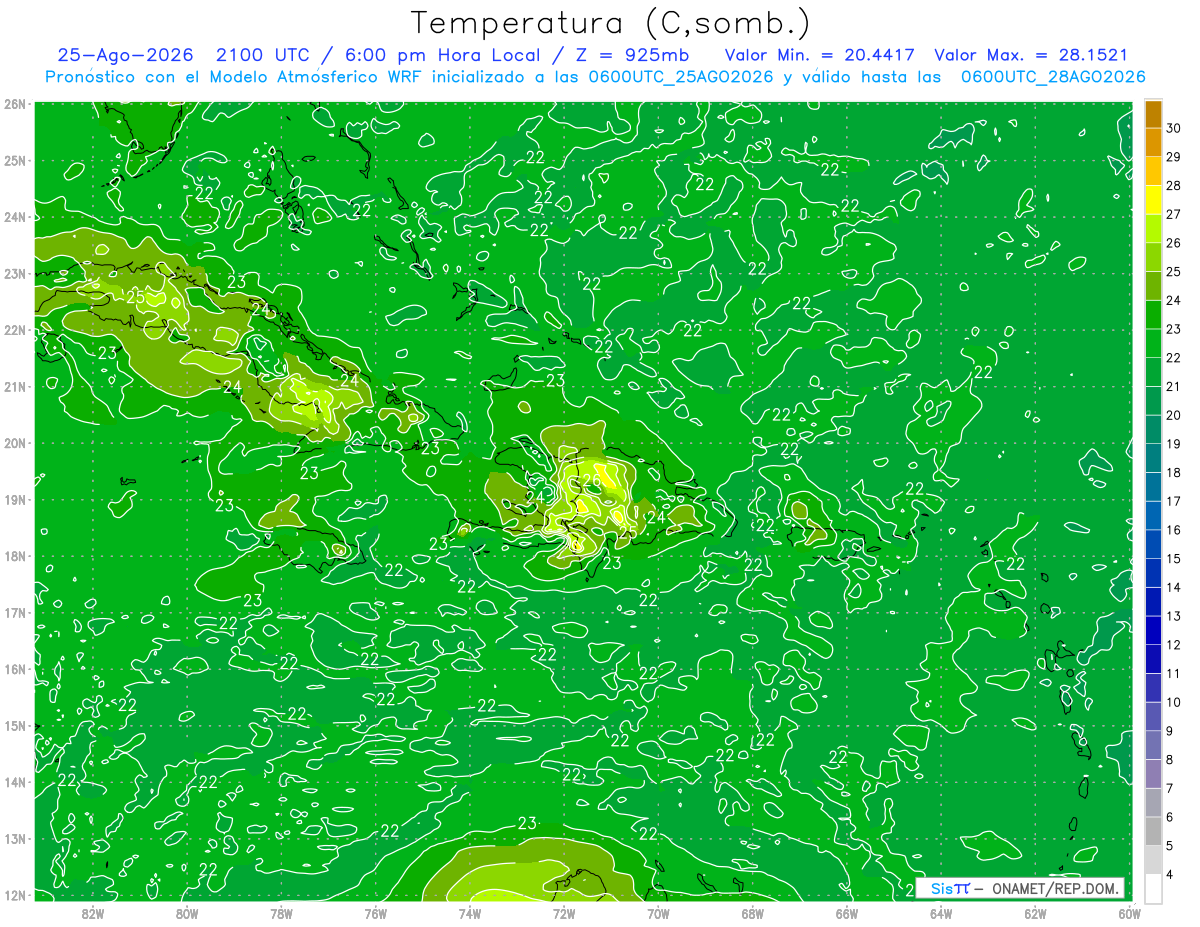Pick the white swatch below 4 on legend
Screen dimensions: 1200x927
[1153, 888]
